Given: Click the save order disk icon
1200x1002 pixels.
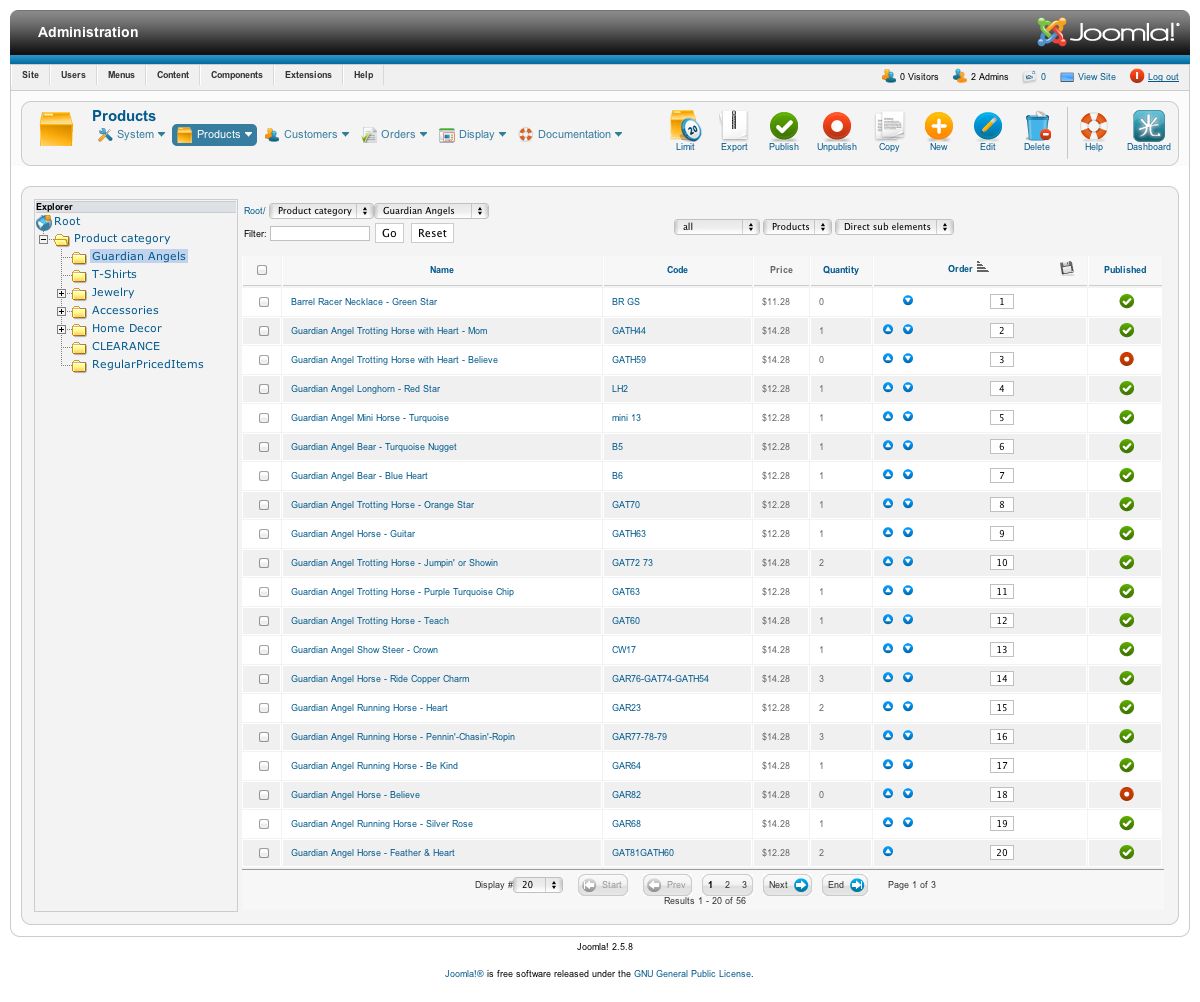Looking at the screenshot, I should (x=1066, y=268).
